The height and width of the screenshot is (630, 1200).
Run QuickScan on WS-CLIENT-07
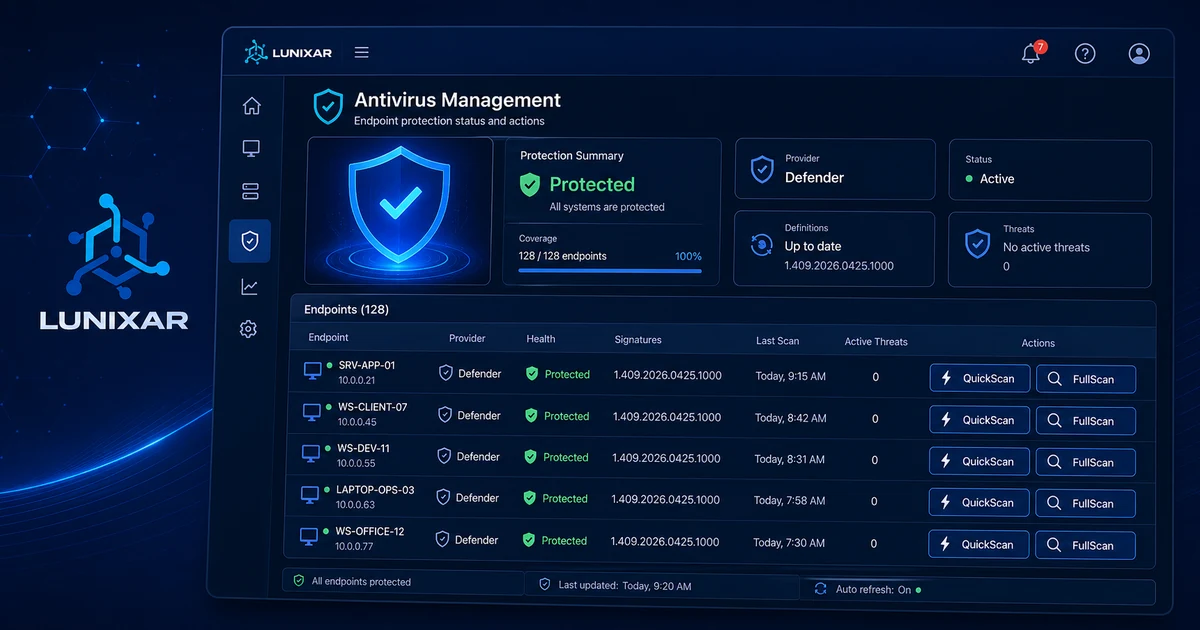coord(980,420)
